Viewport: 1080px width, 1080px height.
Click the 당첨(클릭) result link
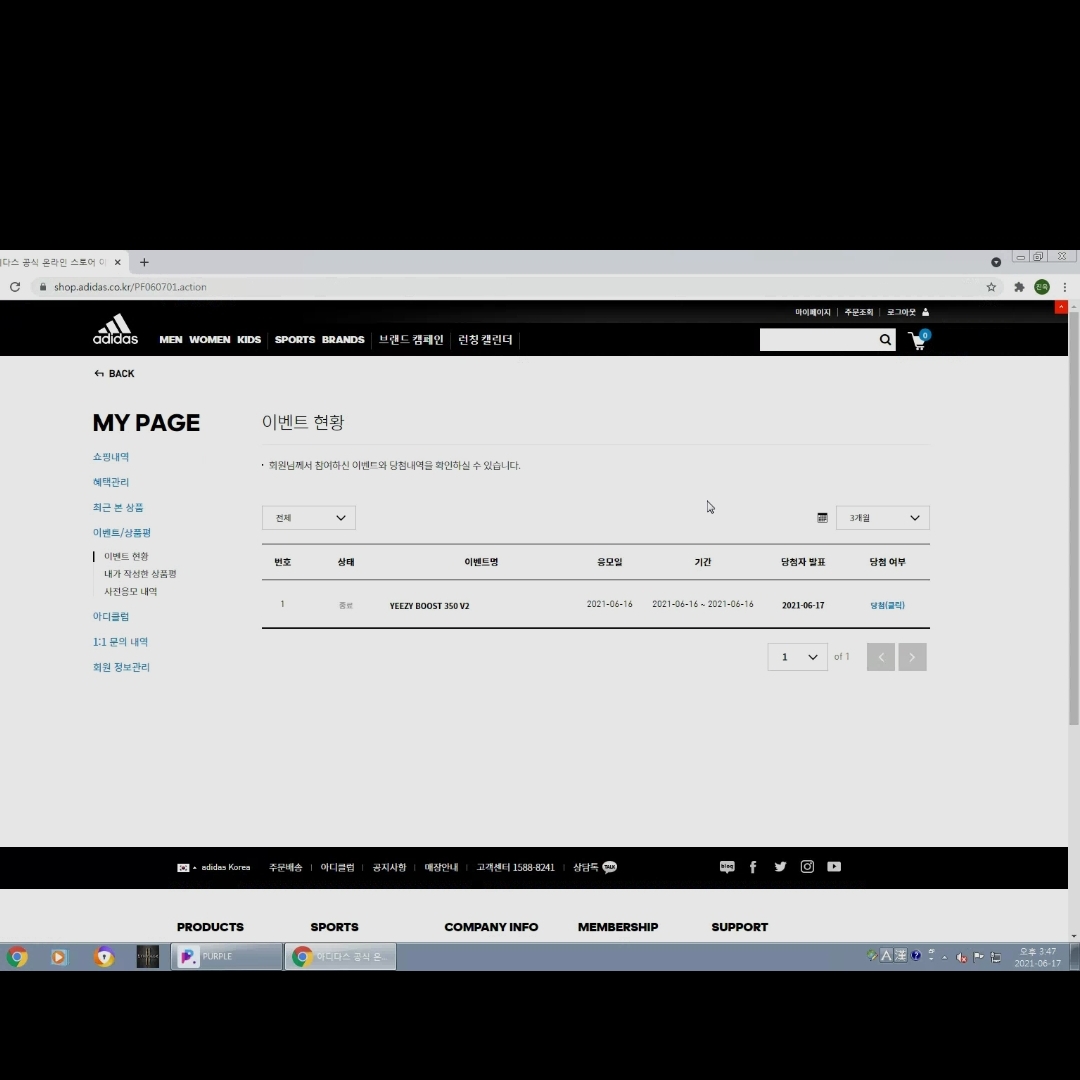(887, 605)
